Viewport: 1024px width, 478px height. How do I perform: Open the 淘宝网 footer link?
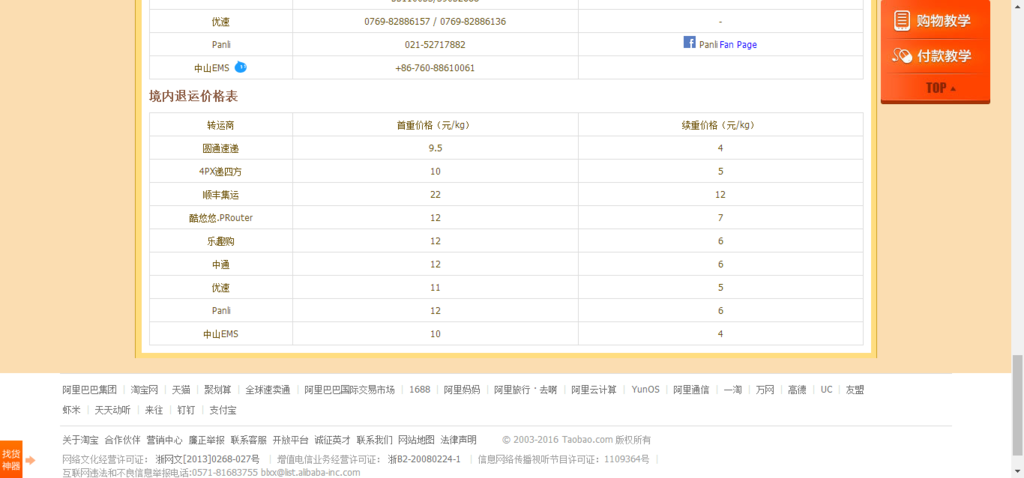pos(144,390)
